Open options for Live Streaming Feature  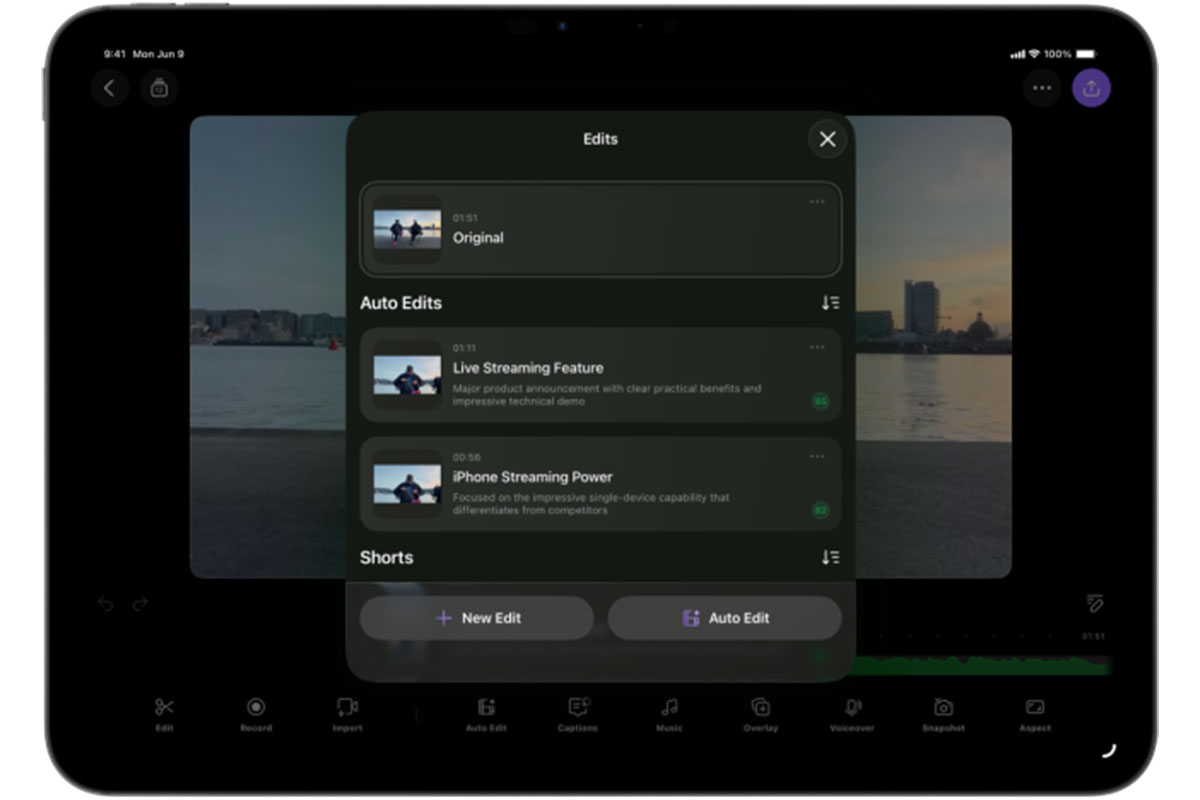point(817,348)
